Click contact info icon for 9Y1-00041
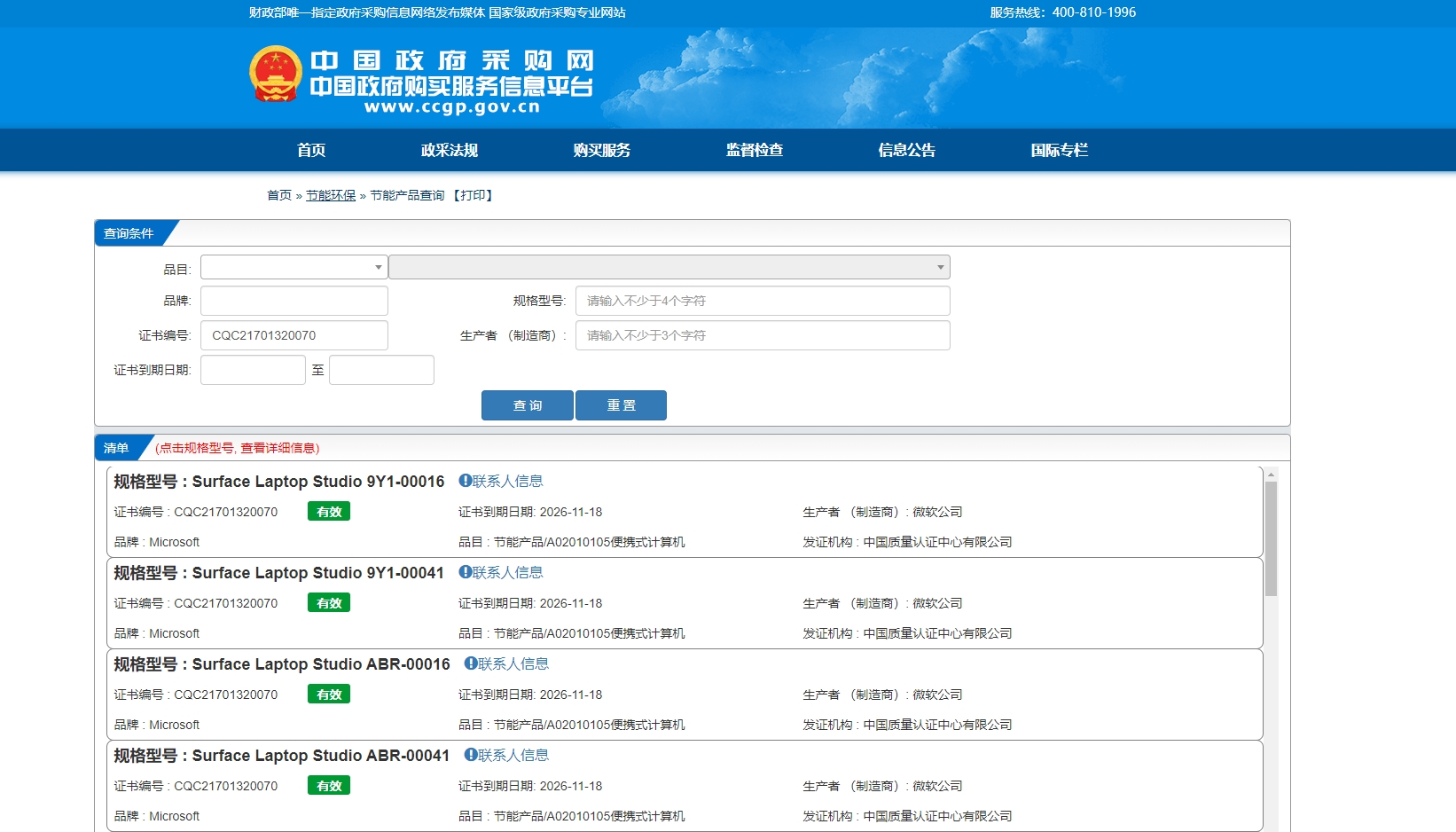The width and height of the screenshot is (1456, 832). click(x=465, y=572)
